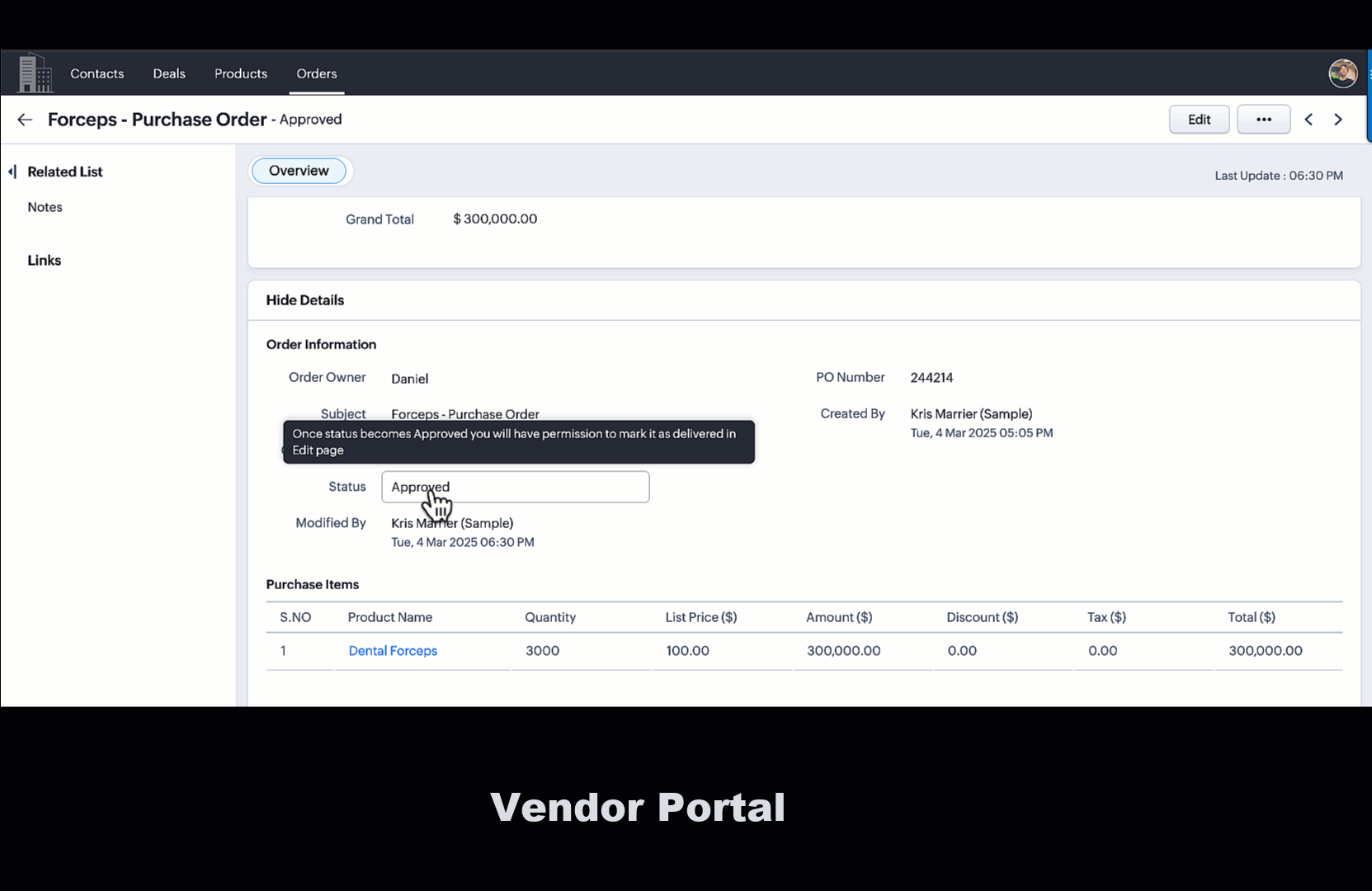Click the Tax ($) column header

(1106, 617)
